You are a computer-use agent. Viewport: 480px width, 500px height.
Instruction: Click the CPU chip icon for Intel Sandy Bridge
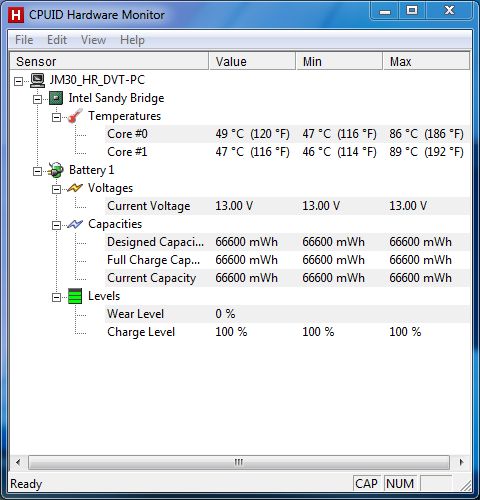tap(56, 98)
